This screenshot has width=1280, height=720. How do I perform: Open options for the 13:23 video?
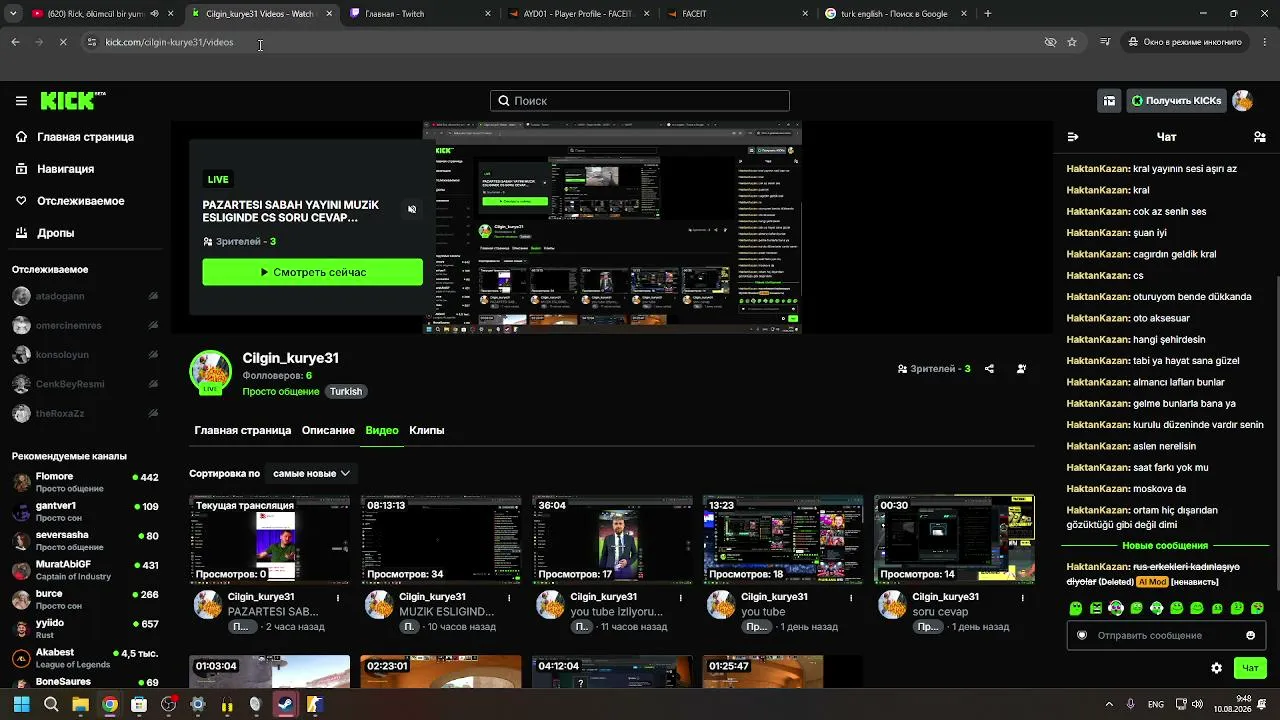pyautogui.click(x=851, y=598)
